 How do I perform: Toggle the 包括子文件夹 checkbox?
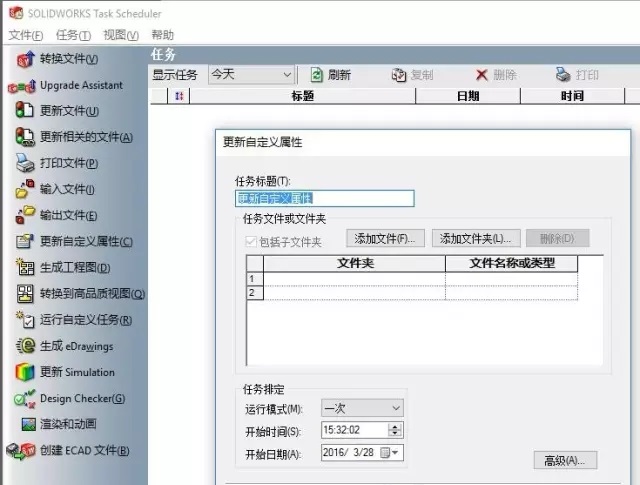tap(251, 242)
